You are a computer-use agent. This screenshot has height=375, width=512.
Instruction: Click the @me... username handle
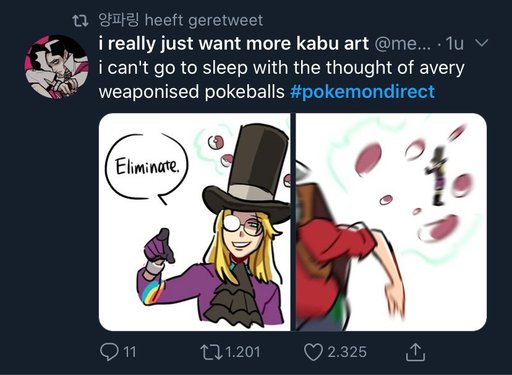[x=403, y=44]
